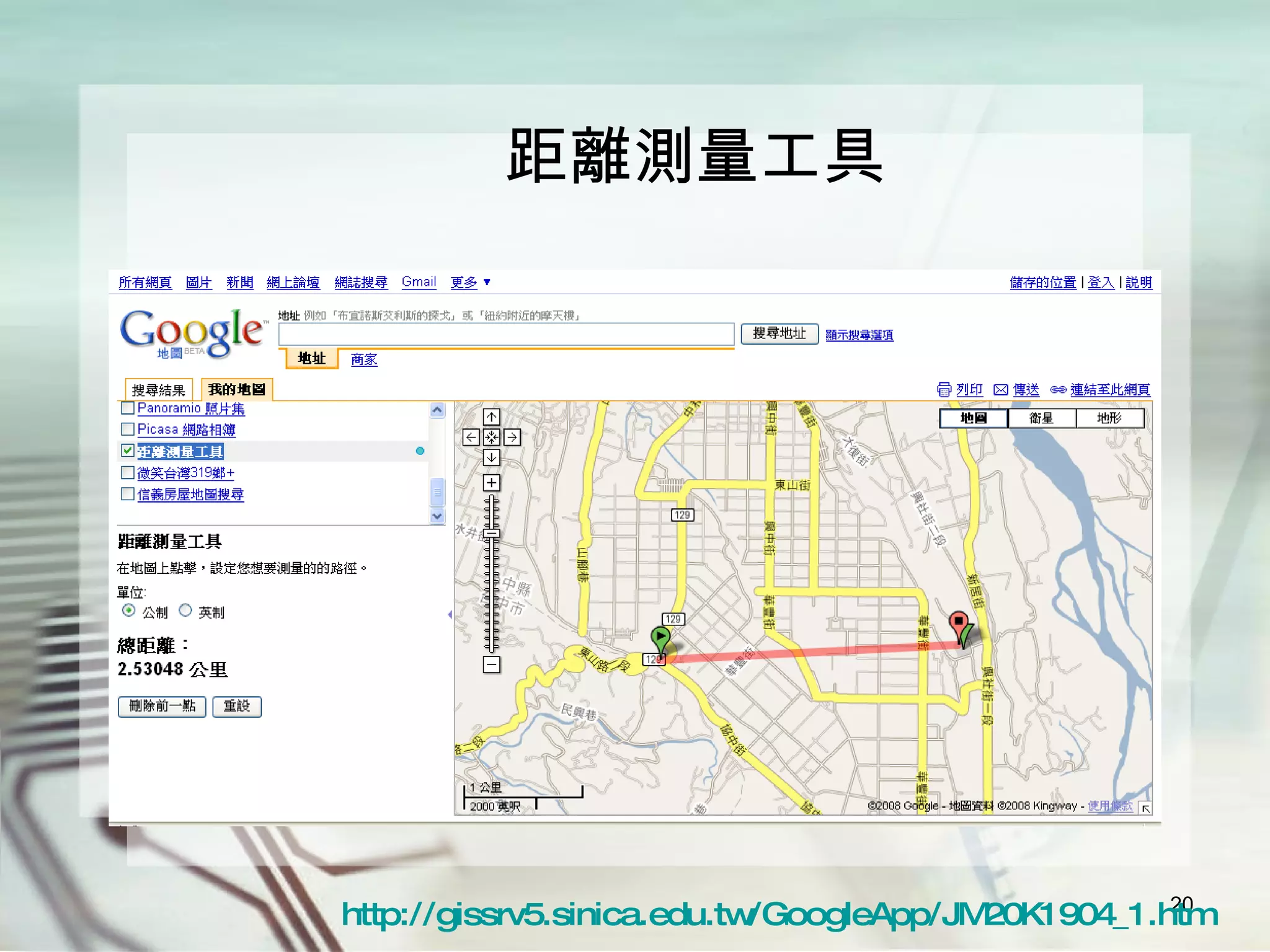
Task: Click the layer list scrollbar thumb
Action: (x=437, y=492)
